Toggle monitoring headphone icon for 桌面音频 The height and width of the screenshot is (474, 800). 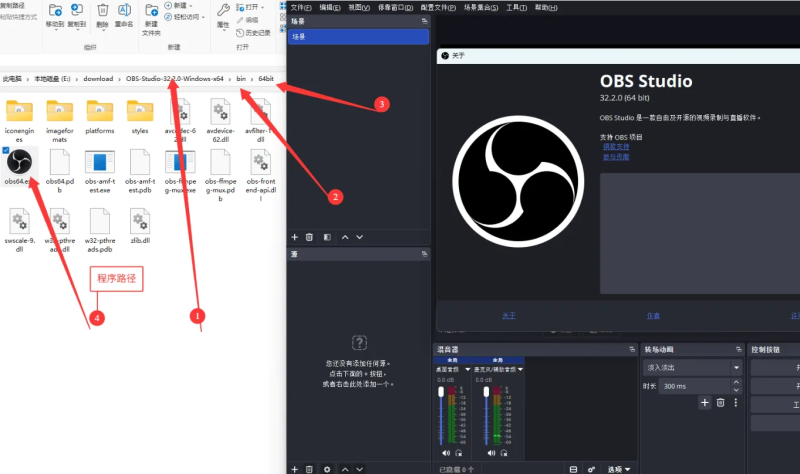point(459,453)
